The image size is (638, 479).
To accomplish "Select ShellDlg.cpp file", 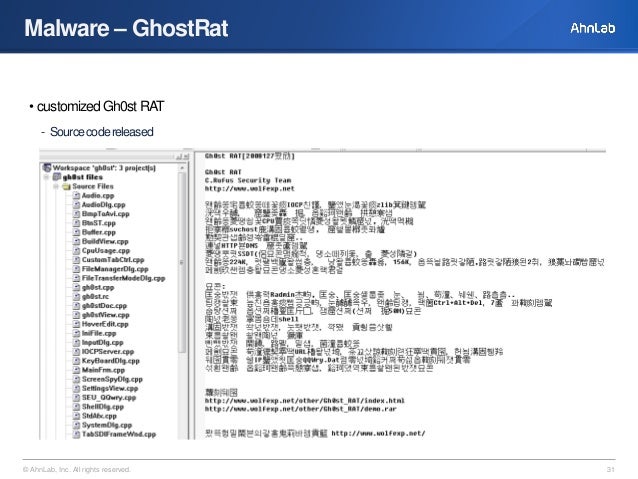I will coord(103,407).
